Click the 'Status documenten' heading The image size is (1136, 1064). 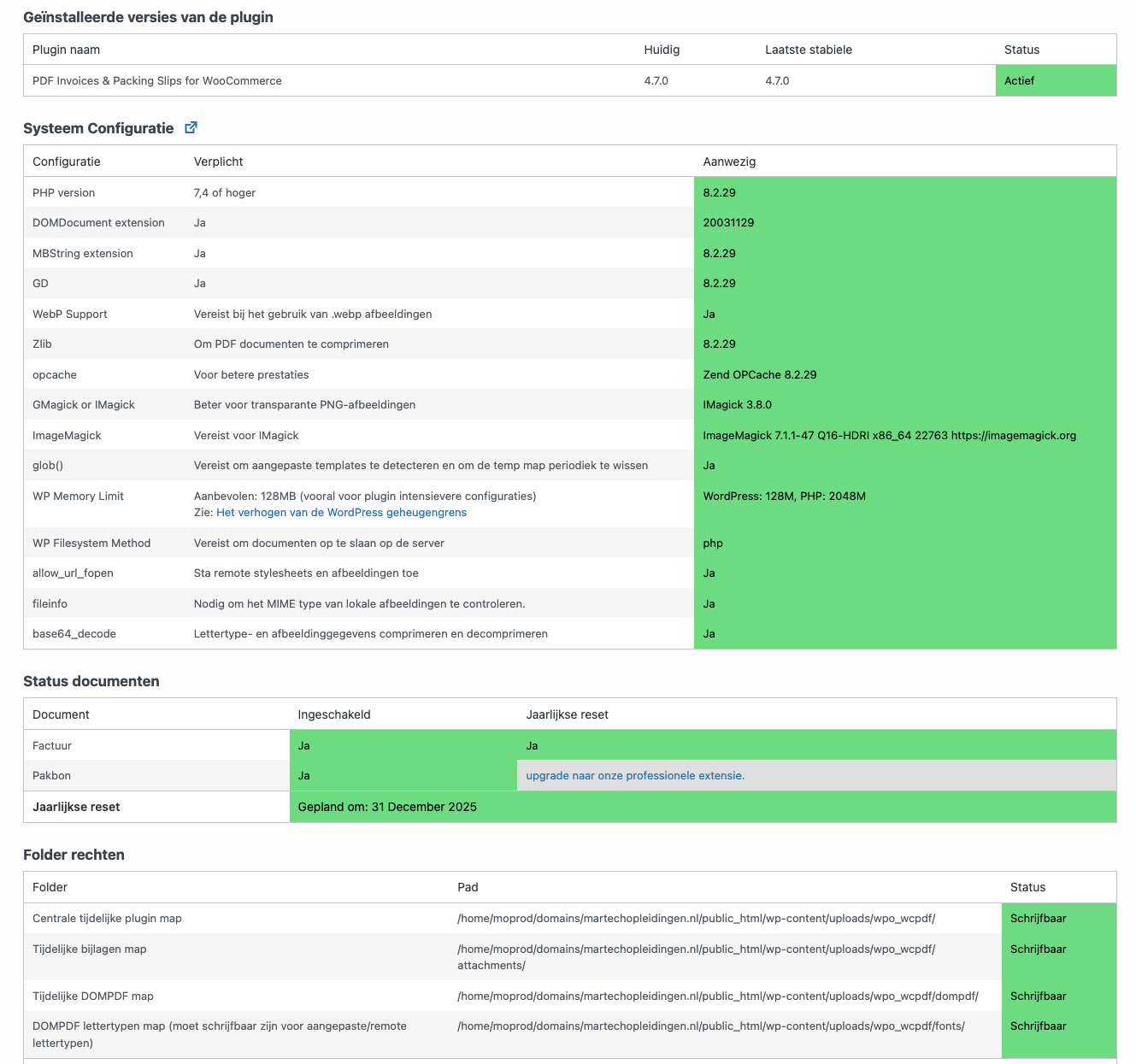point(91,681)
